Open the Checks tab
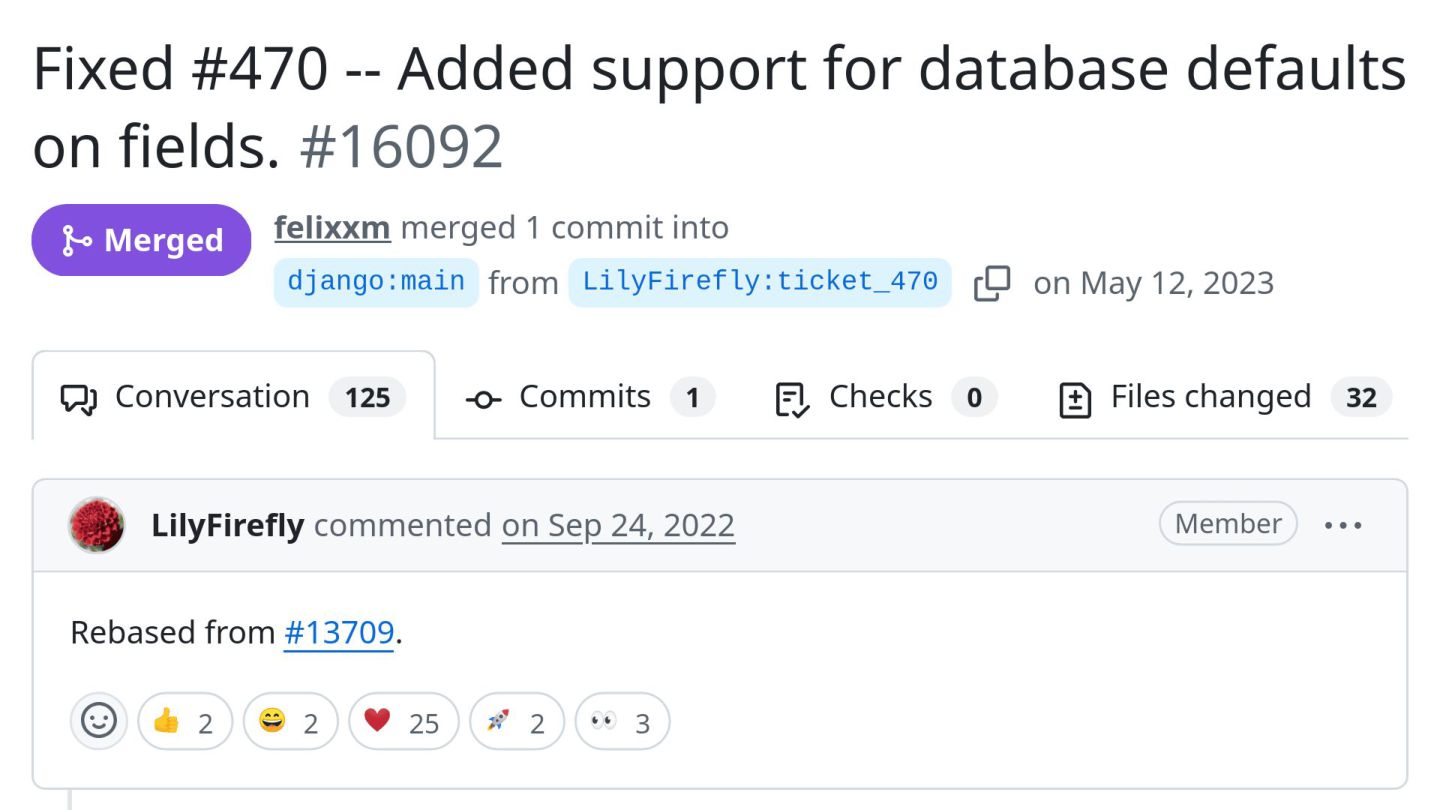The height and width of the screenshot is (810, 1440). pos(886,397)
